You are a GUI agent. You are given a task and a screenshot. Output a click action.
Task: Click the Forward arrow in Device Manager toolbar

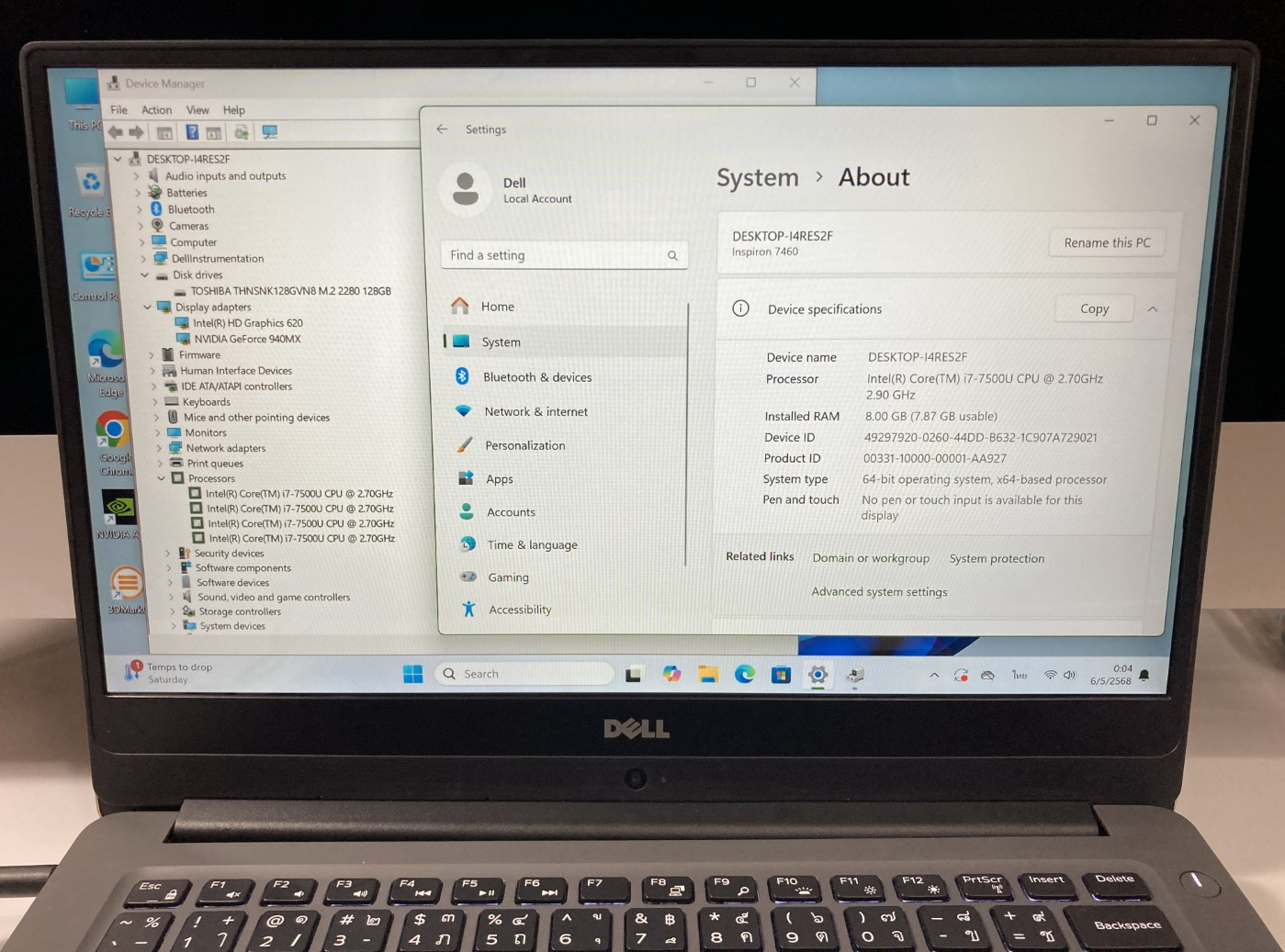click(x=136, y=132)
